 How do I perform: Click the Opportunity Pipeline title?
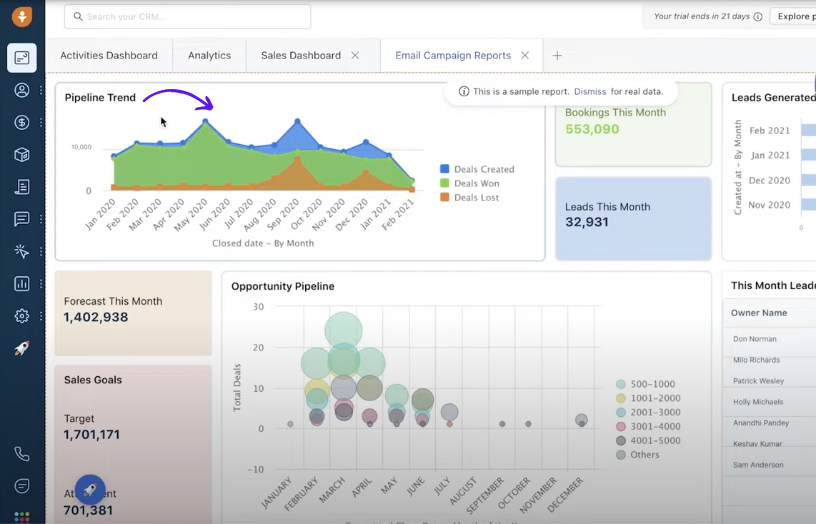pos(283,286)
